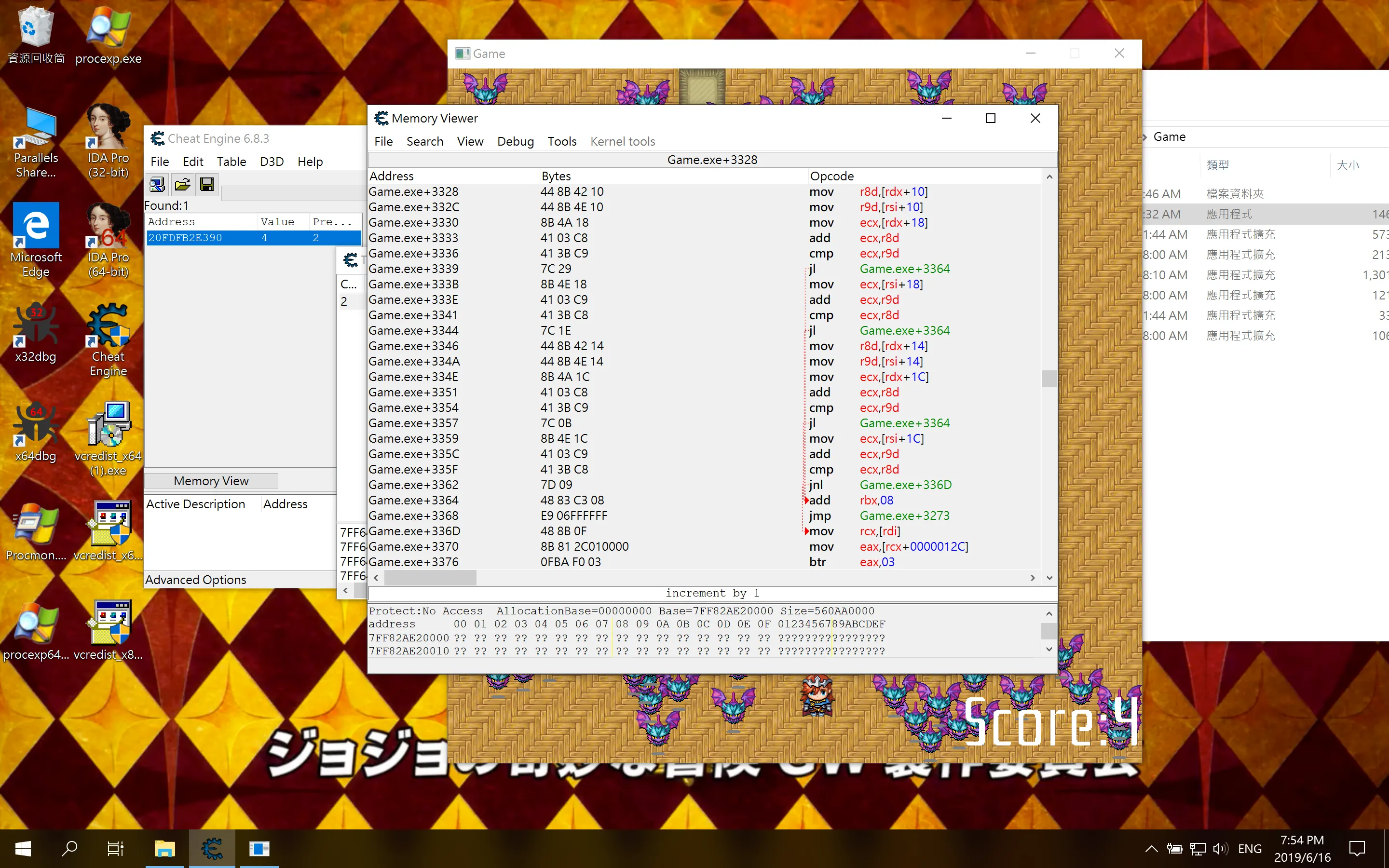This screenshot has height=868, width=1389.
Task: Select the 檔案資料夾 row in Explorer
Action: 1265,193
